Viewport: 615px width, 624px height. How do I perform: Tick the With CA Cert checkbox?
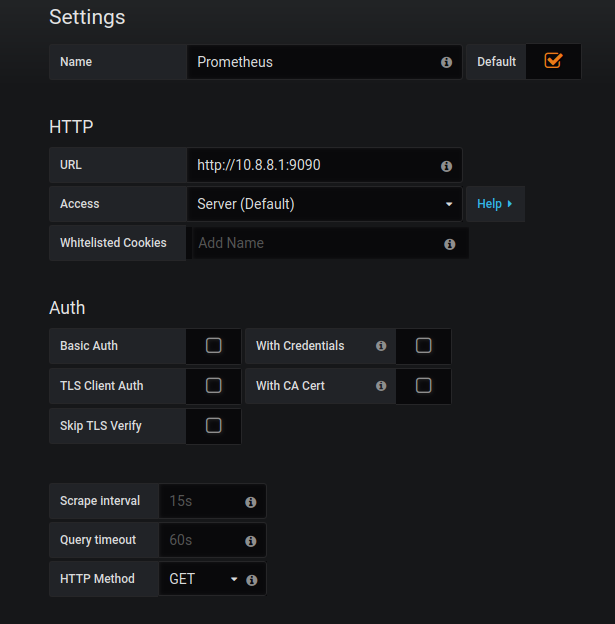(423, 386)
